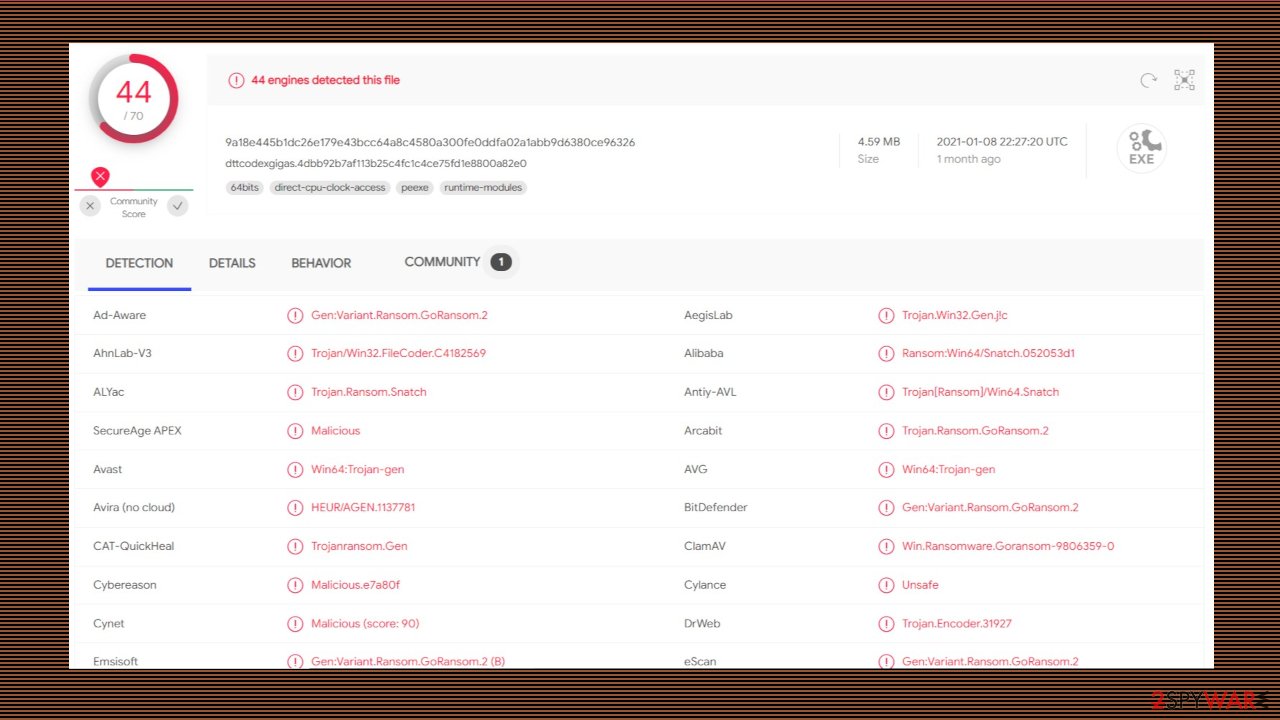Click the BitDefender GoRansom.2 result
This screenshot has width=1280, height=720.
[990, 507]
